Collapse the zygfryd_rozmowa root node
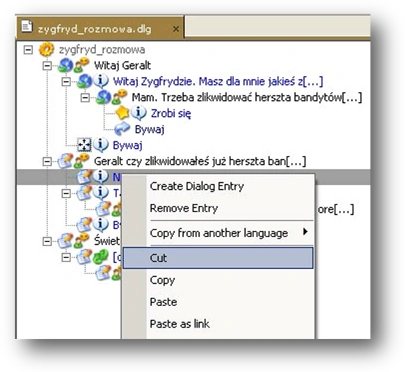 point(29,50)
